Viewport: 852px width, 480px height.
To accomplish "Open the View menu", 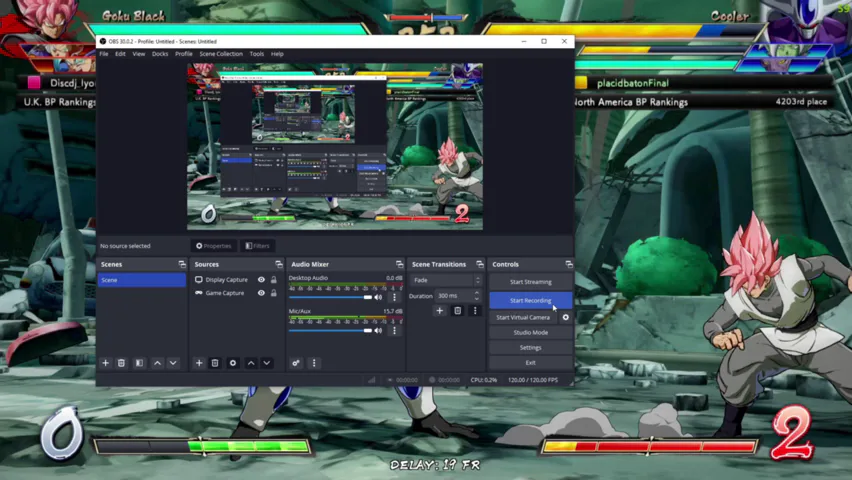I will click(x=139, y=54).
